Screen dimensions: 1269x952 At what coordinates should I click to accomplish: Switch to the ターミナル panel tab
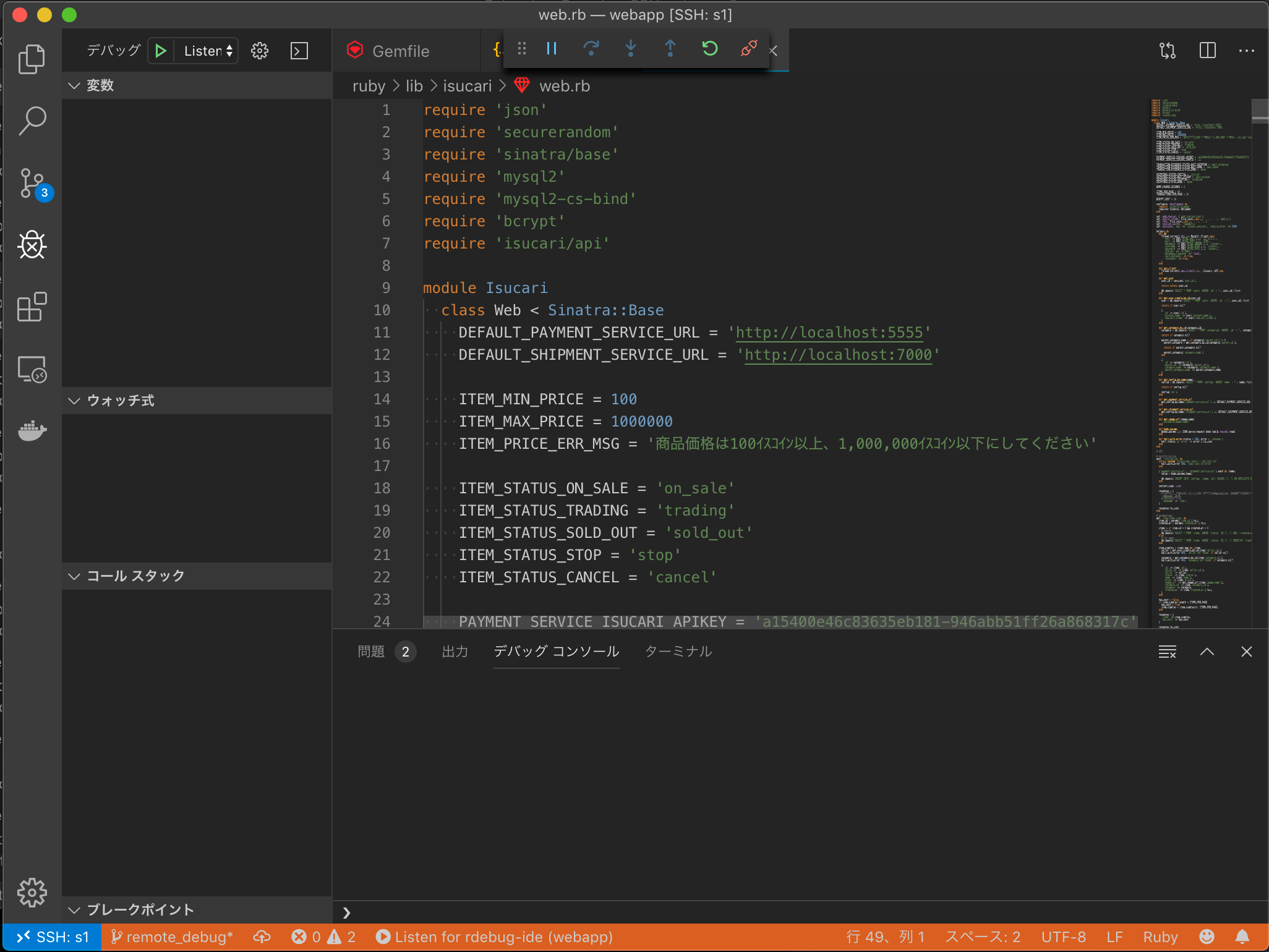[x=678, y=652]
